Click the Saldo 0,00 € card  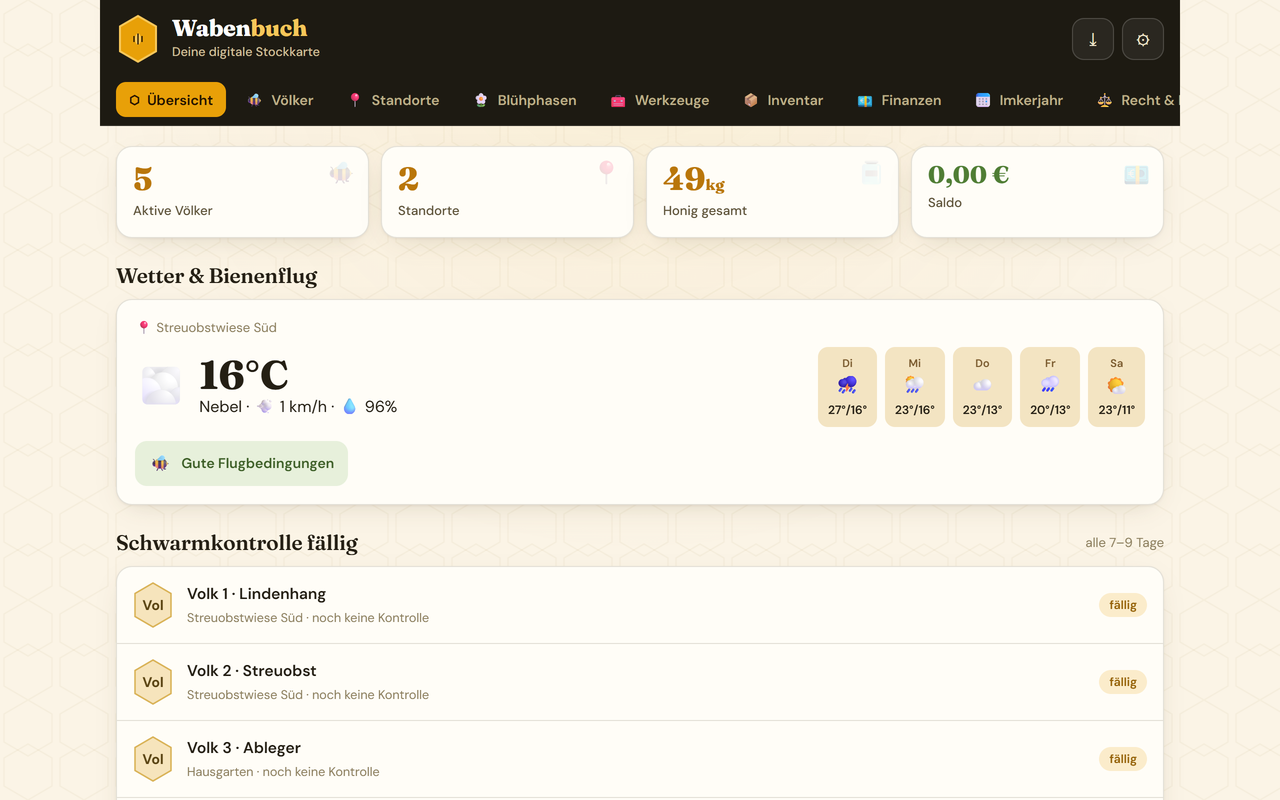(1037, 192)
